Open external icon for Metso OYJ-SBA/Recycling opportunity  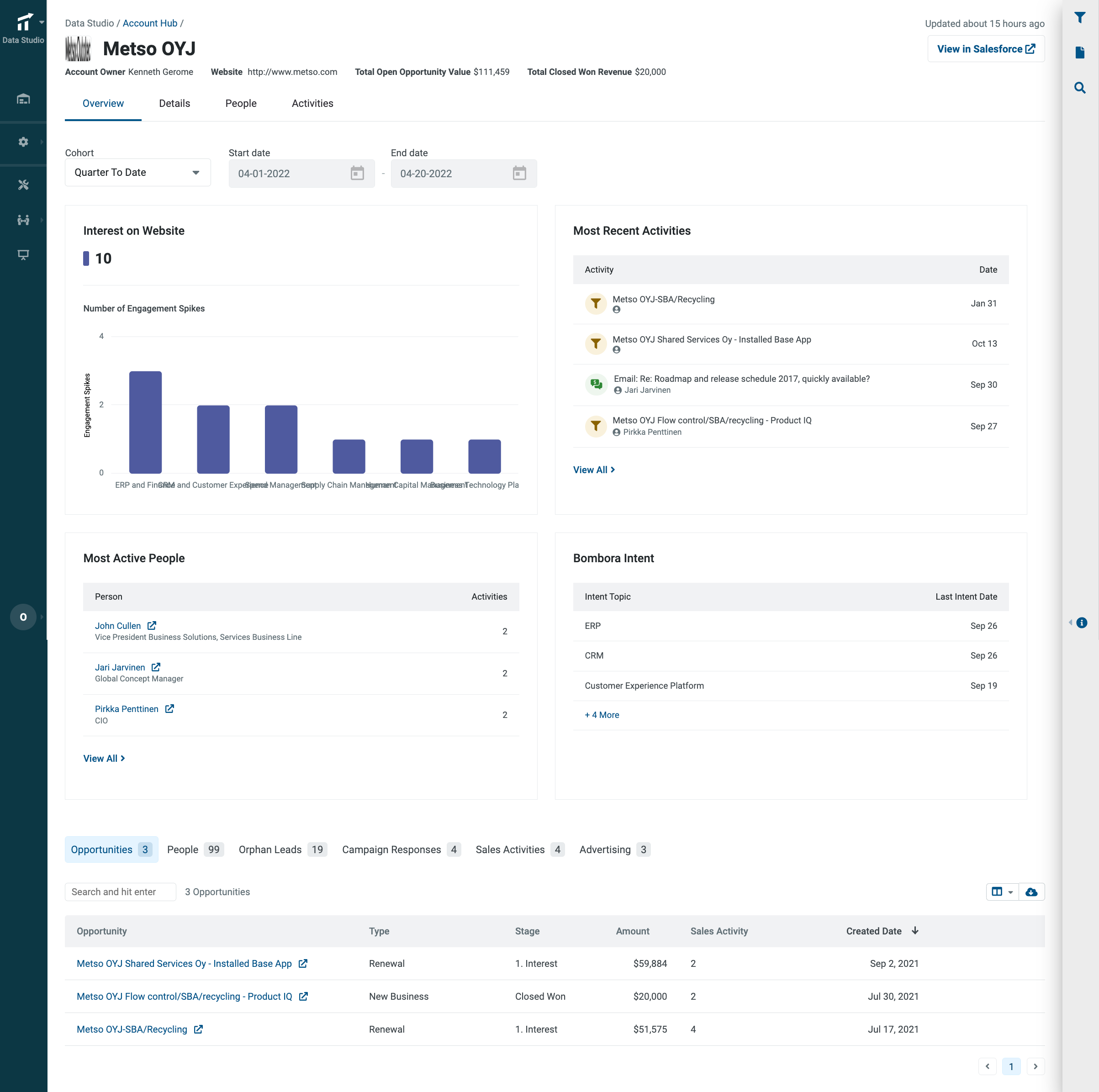[x=199, y=1029]
